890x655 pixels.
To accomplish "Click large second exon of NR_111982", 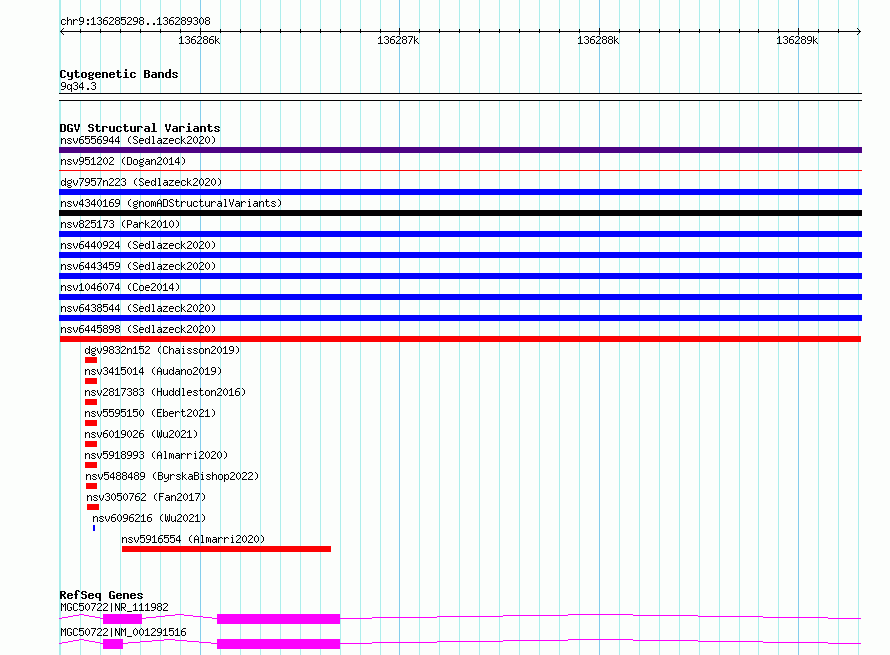I will pyautogui.click(x=279, y=619).
